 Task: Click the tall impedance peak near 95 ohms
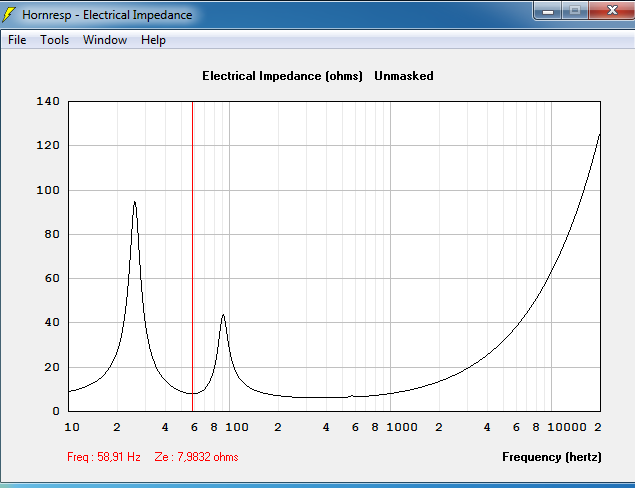coord(135,202)
